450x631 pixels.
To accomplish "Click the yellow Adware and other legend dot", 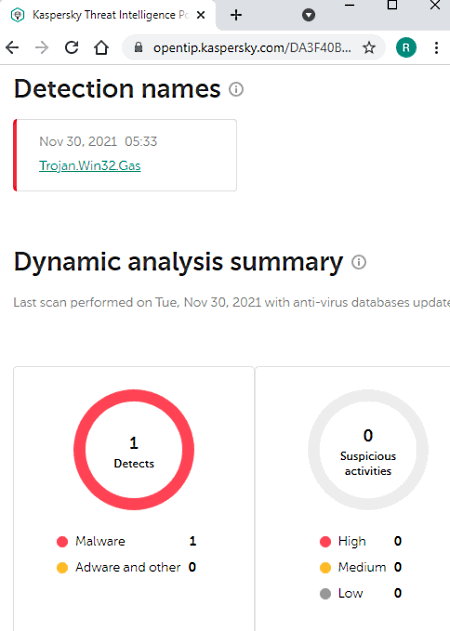I will pyautogui.click(x=62, y=567).
